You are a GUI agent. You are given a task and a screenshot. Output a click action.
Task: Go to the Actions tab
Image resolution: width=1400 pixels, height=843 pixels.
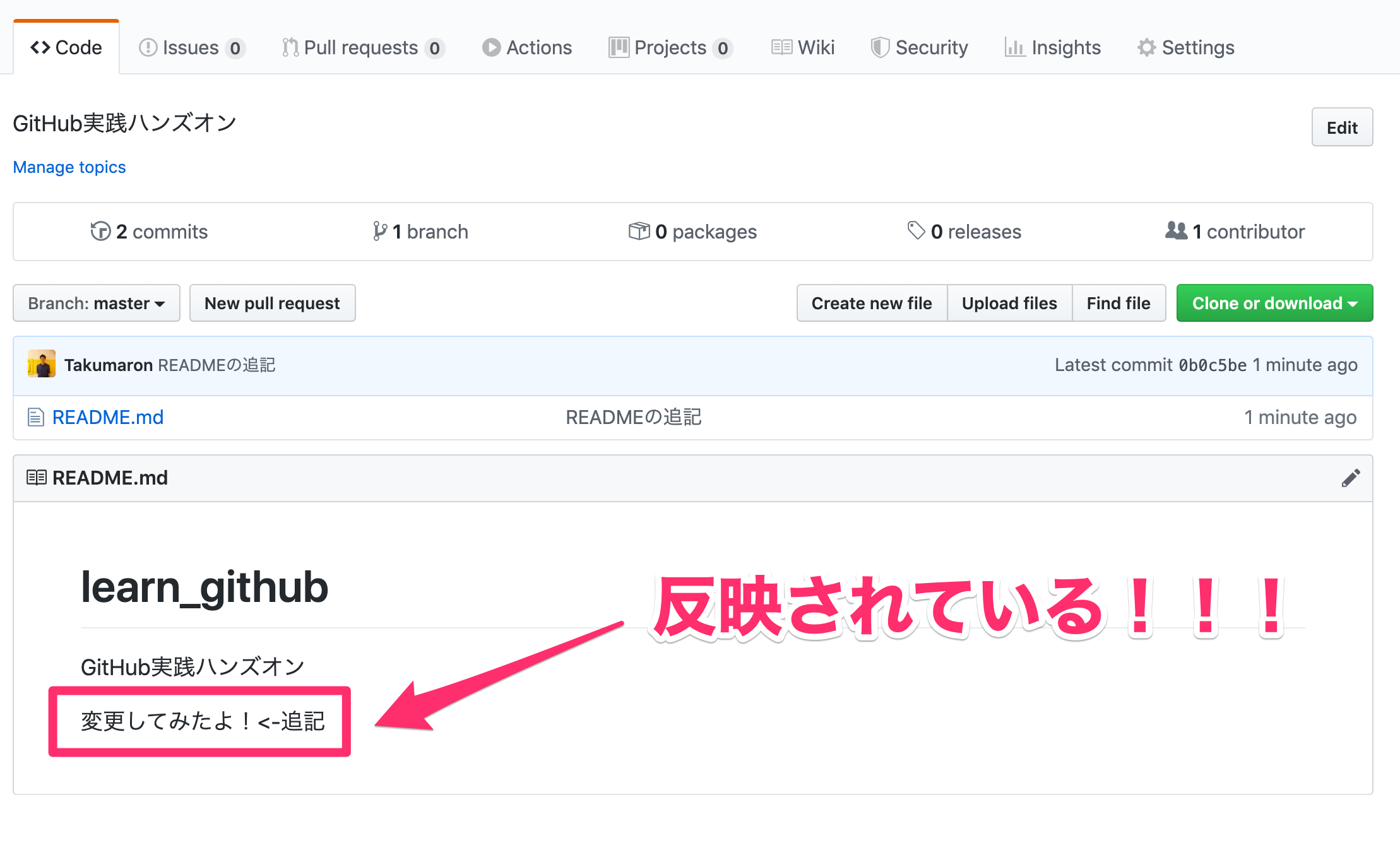(527, 47)
